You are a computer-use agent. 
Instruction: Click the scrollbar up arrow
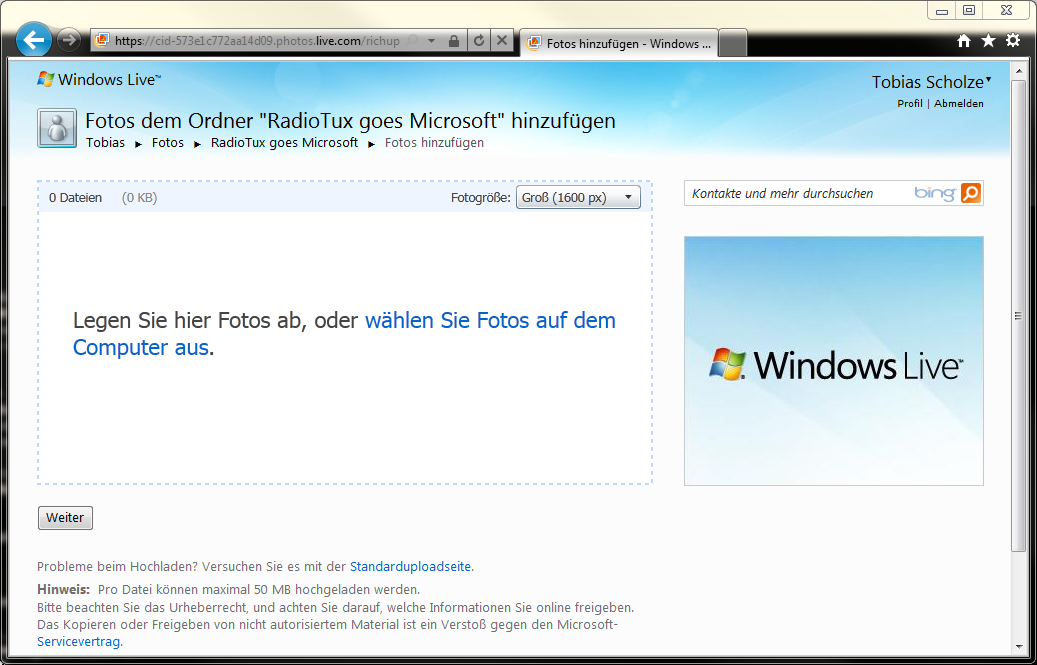(x=1018, y=69)
